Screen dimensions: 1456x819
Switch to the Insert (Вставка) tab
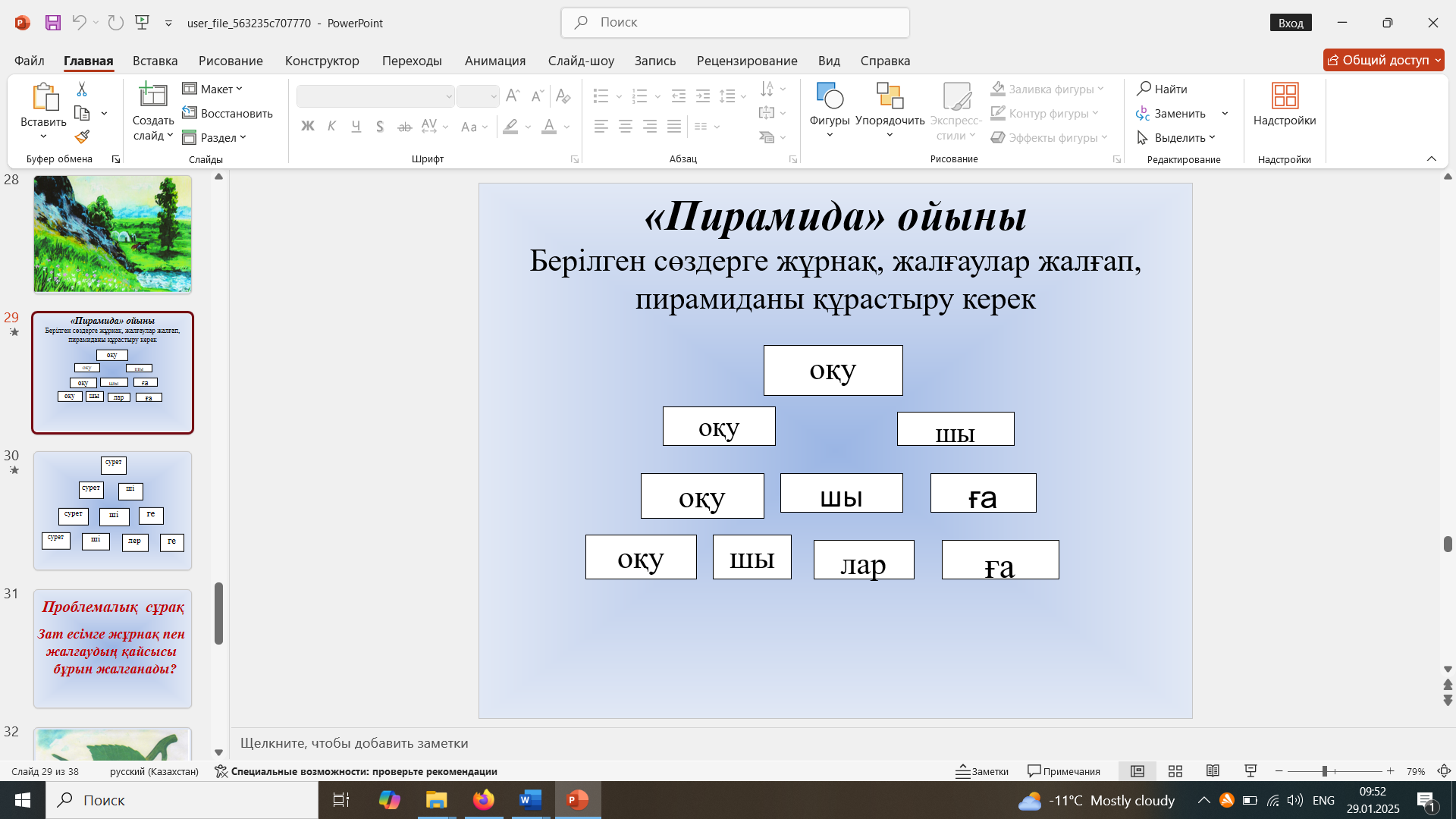[x=155, y=61]
